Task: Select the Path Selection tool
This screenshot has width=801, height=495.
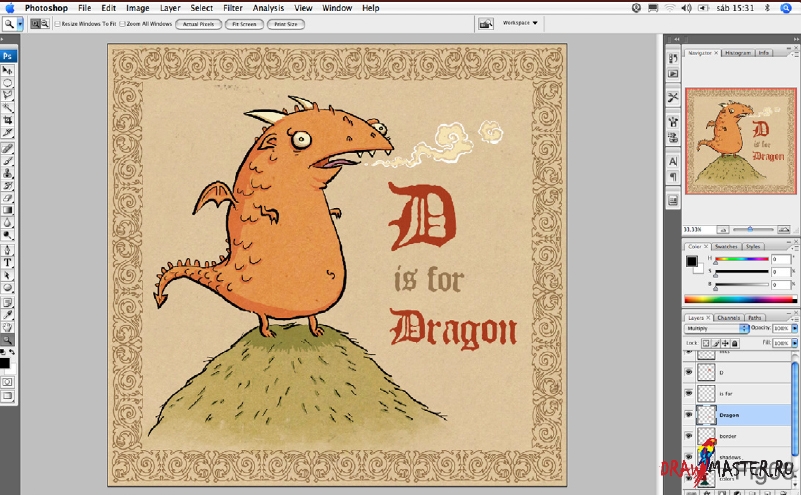Action: (x=7, y=275)
